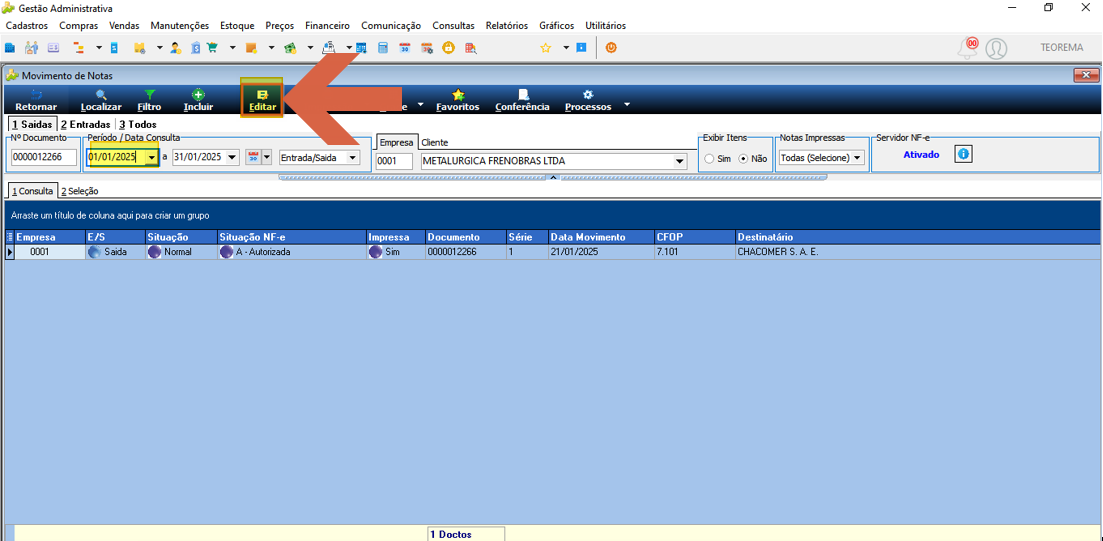Image resolution: width=1103 pixels, height=541 pixels.
Task: Click the user profile avatar icon
Action: click(x=995, y=49)
